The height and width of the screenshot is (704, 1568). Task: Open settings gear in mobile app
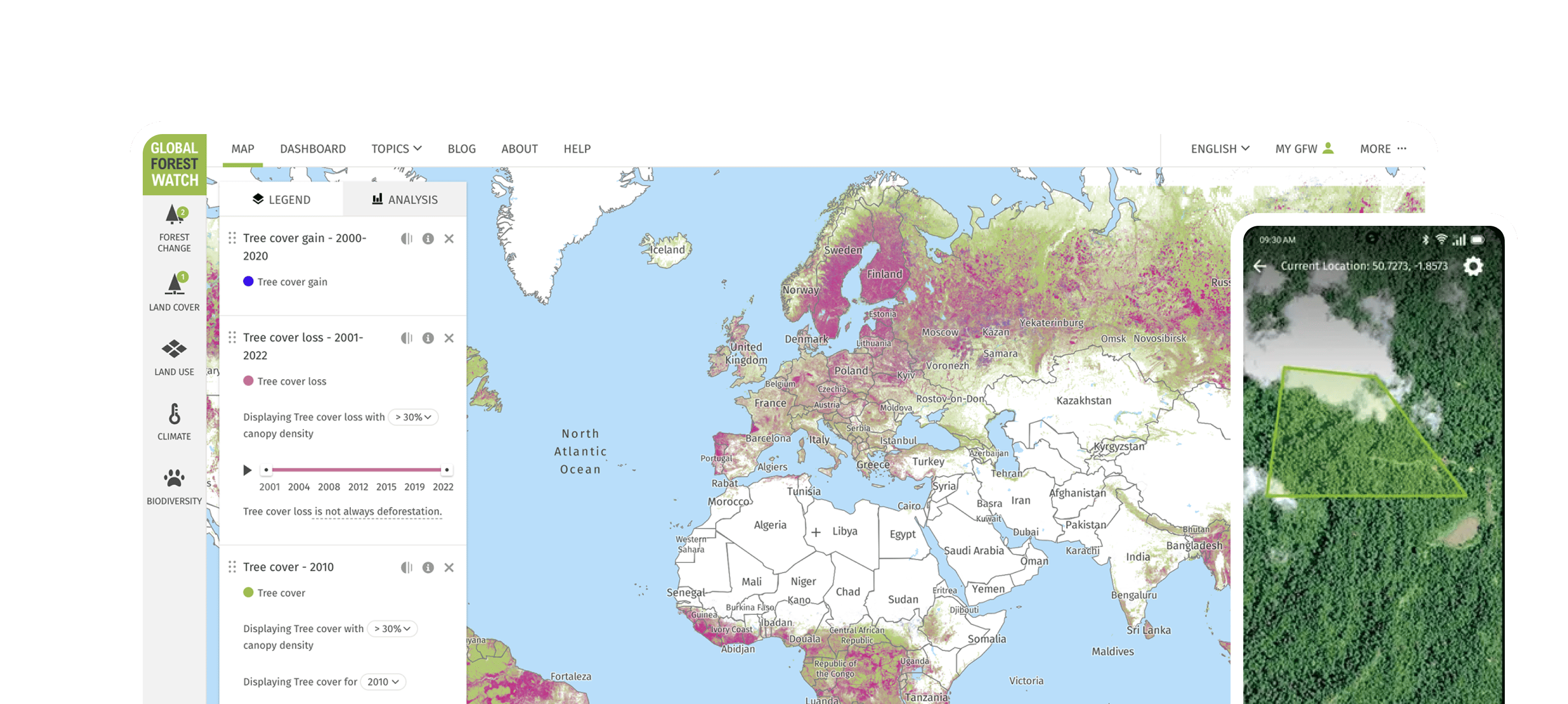pos(1473,266)
